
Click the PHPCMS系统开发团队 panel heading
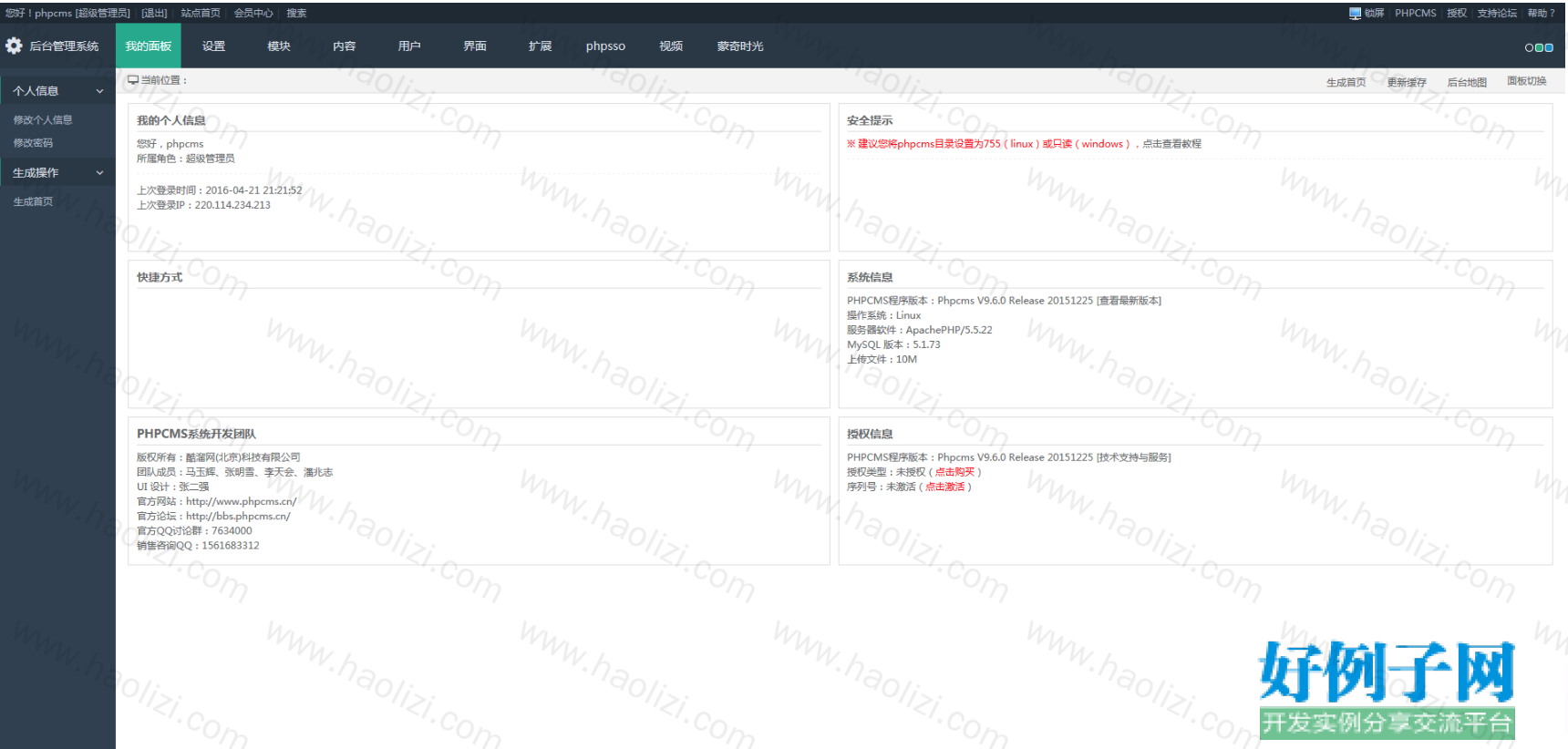coord(196,434)
